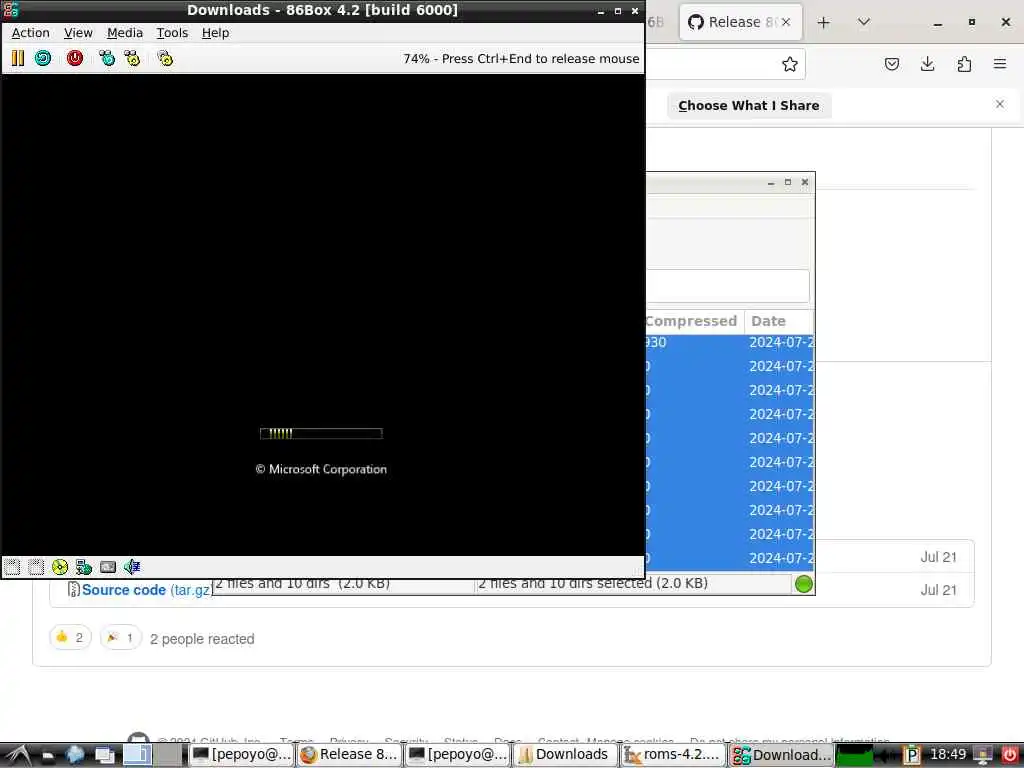Viewport: 1024px width, 768px height.
Task: Open the Help menu in 86Box
Action: pyautogui.click(x=216, y=33)
